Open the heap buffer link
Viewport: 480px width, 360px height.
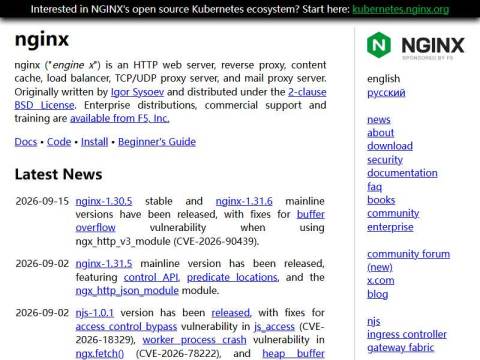click(293, 353)
